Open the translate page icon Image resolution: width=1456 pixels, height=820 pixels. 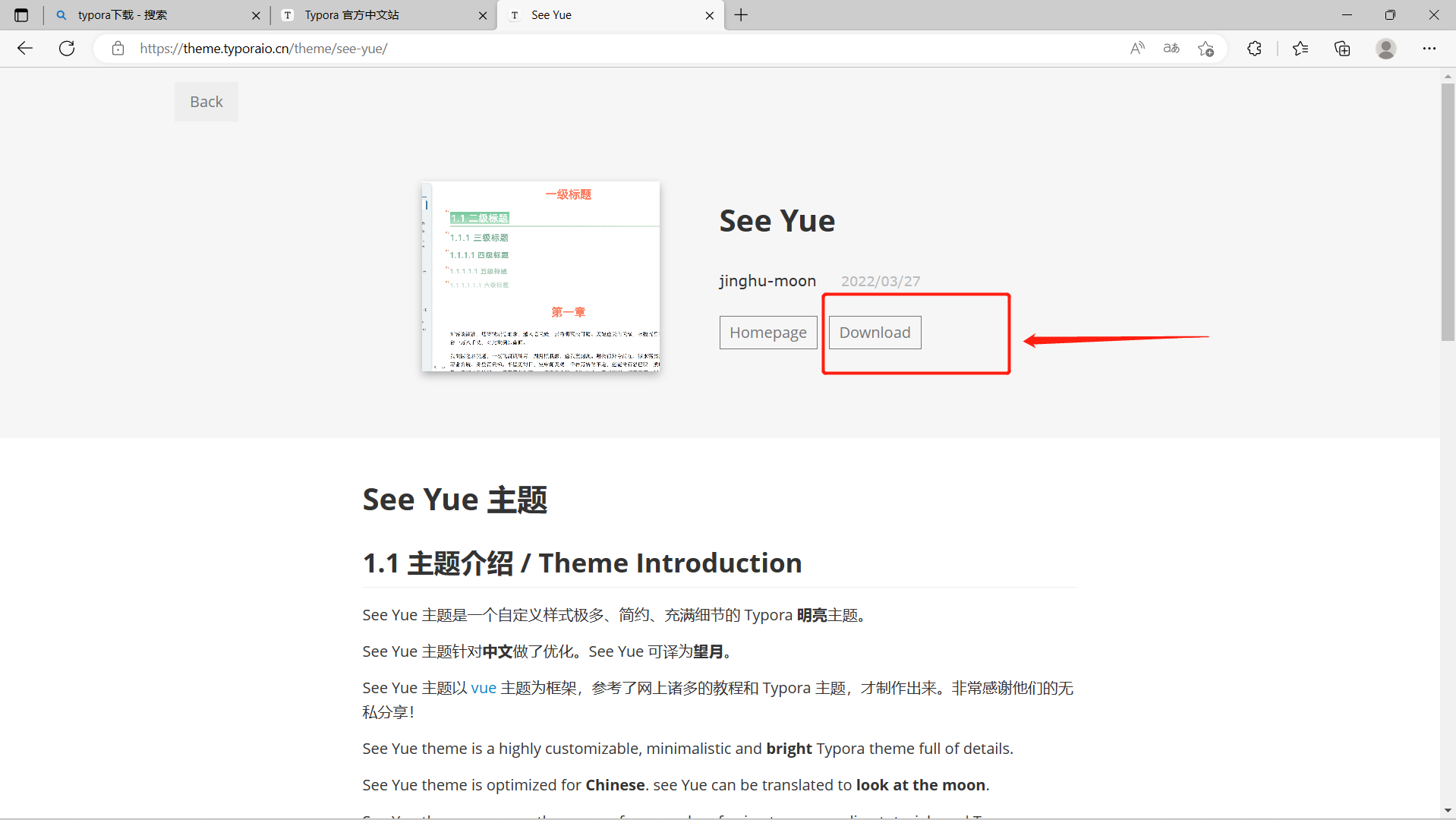[x=1171, y=49]
